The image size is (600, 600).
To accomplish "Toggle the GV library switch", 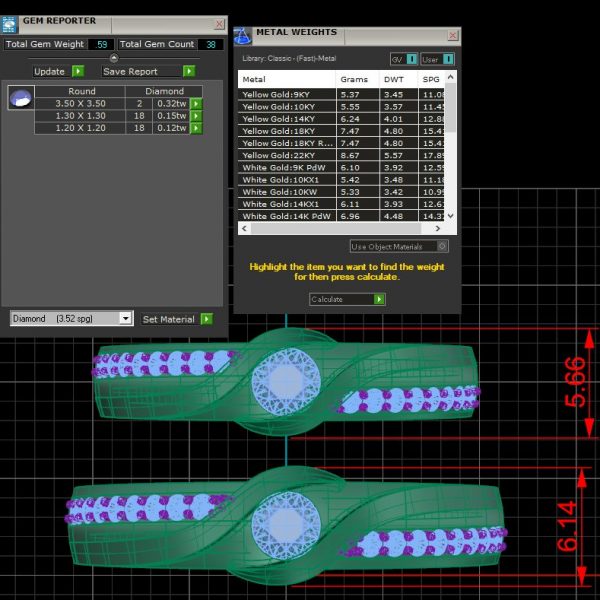I will click(411, 59).
